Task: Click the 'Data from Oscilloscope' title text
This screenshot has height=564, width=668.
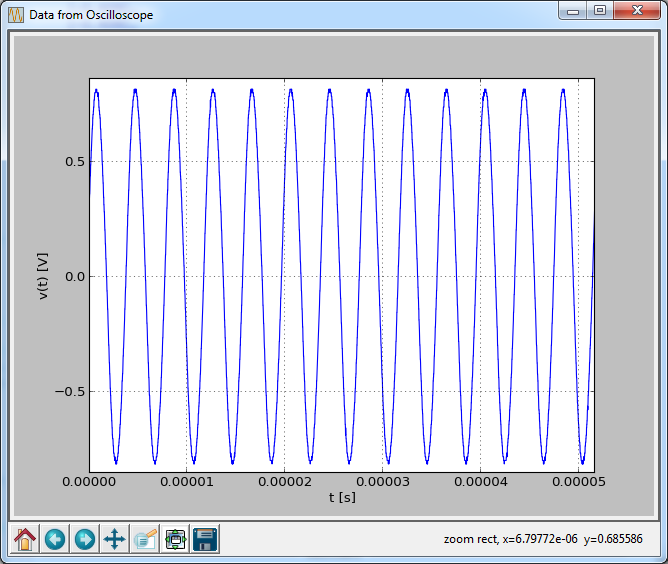Action: 91,15
